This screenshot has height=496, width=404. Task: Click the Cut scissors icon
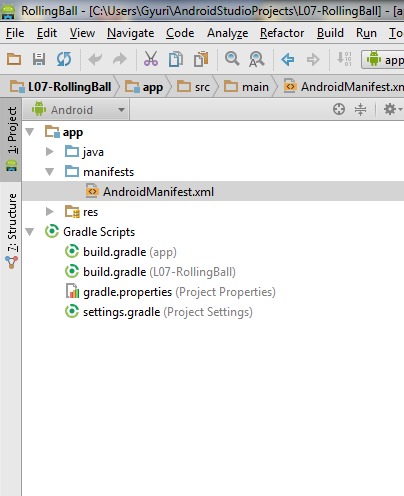click(151, 59)
